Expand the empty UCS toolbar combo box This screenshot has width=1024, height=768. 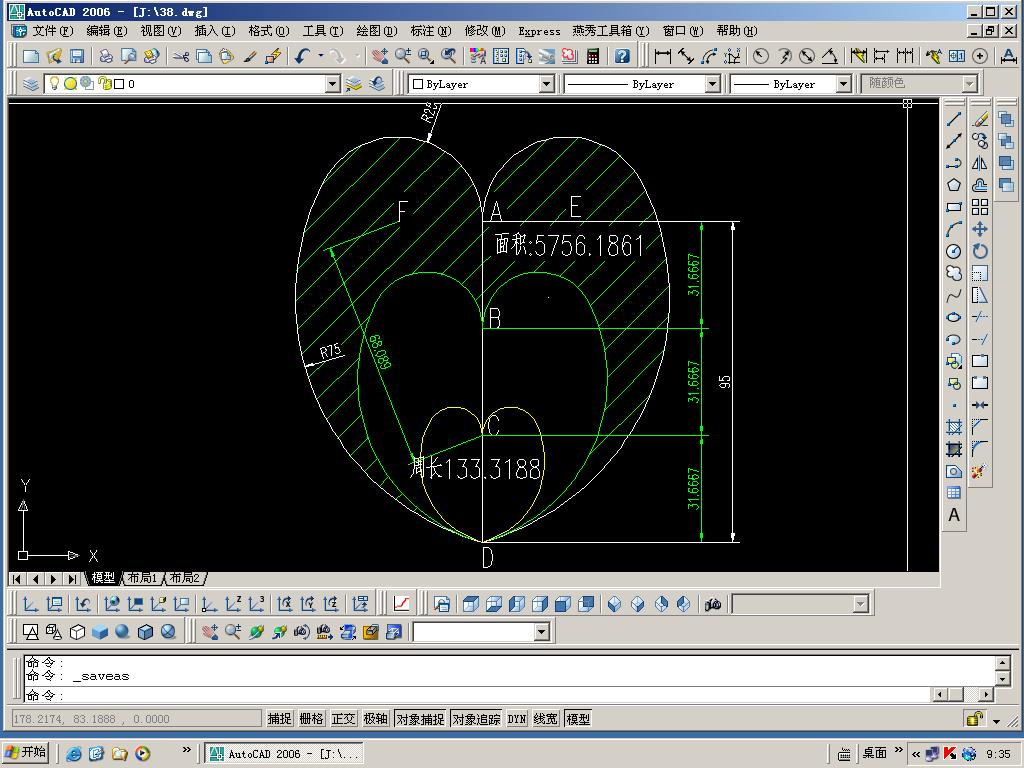541,632
